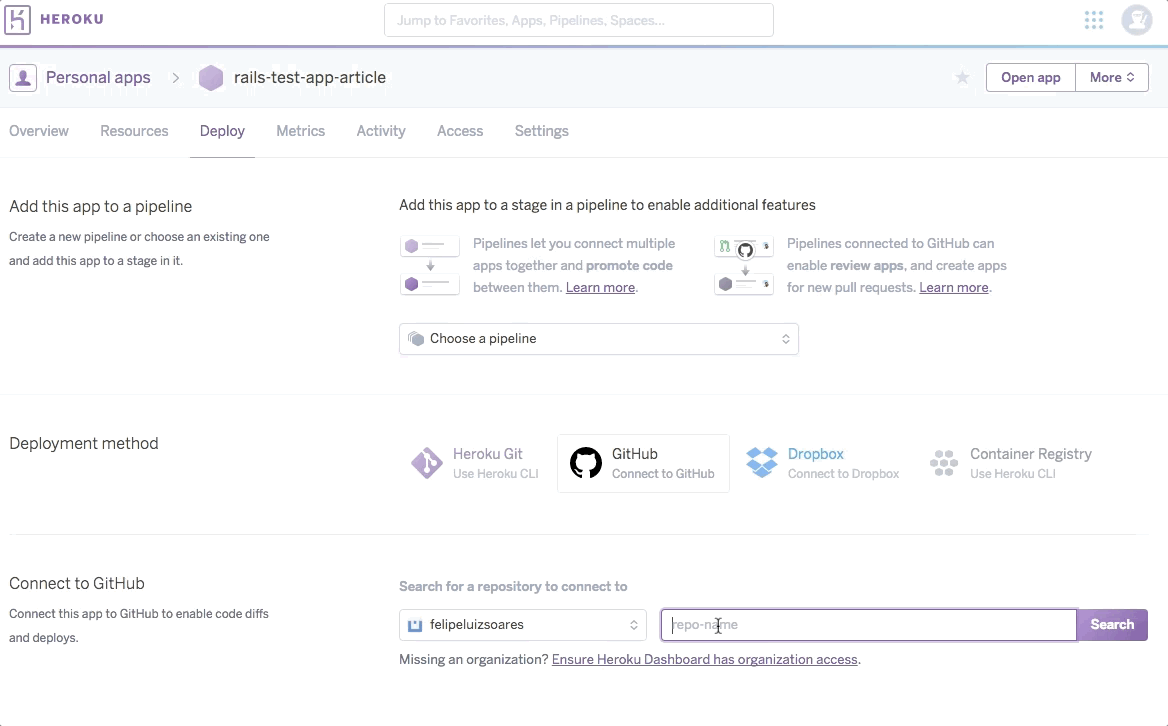Favorite the app with the star icon
This screenshot has height=726, width=1168.
coord(962,77)
